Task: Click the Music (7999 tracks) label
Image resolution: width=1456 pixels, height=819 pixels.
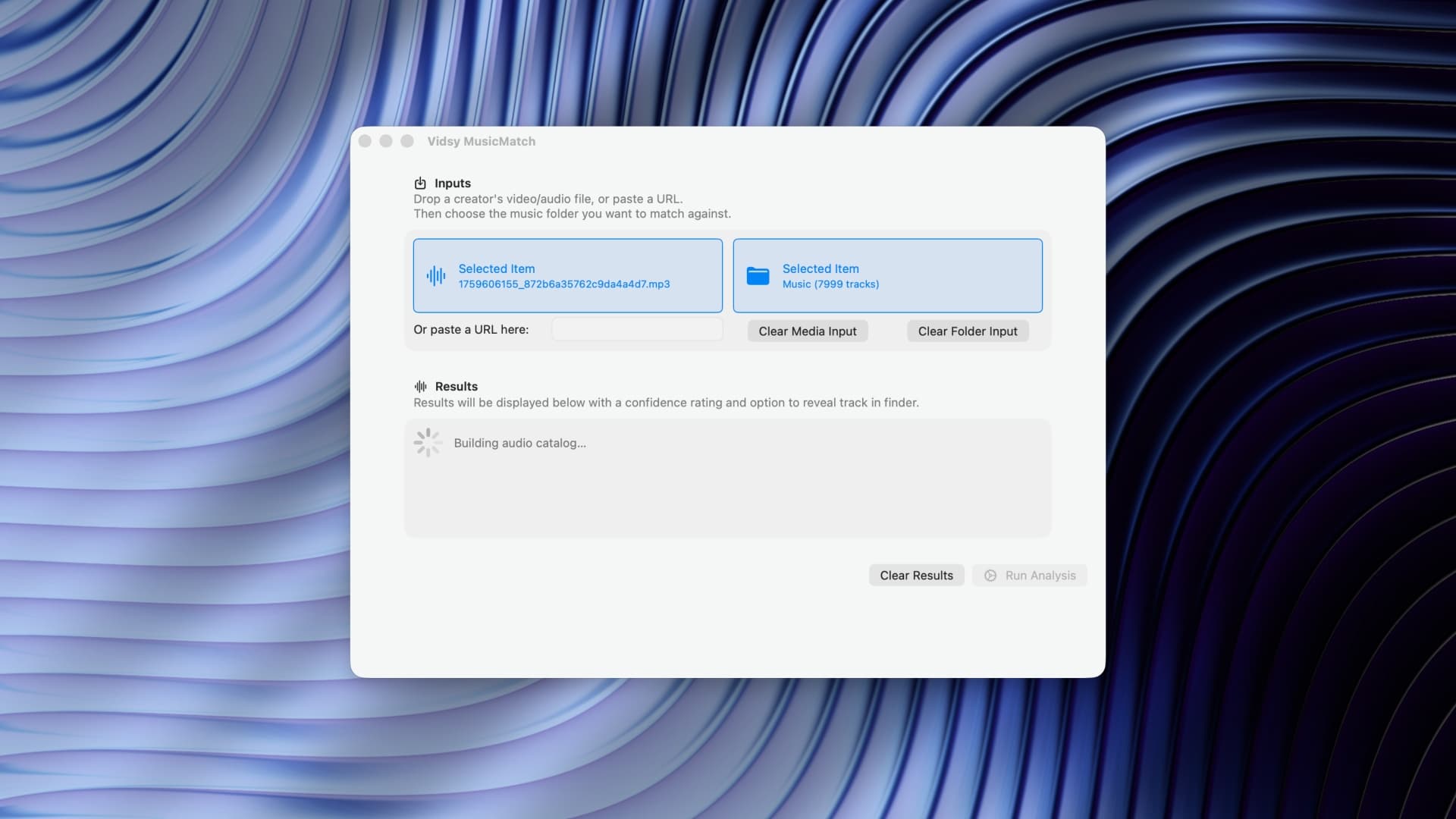Action: (830, 284)
